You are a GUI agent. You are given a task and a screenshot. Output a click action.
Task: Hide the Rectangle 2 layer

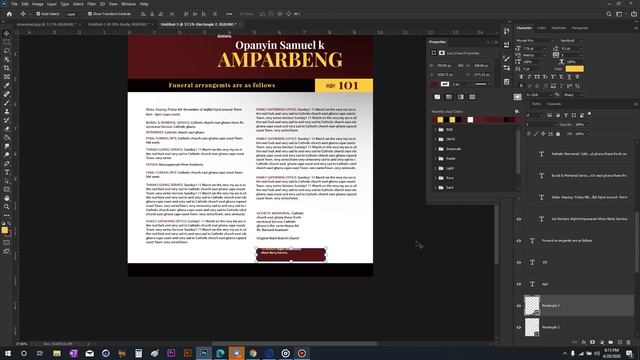[x=519, y=306]
